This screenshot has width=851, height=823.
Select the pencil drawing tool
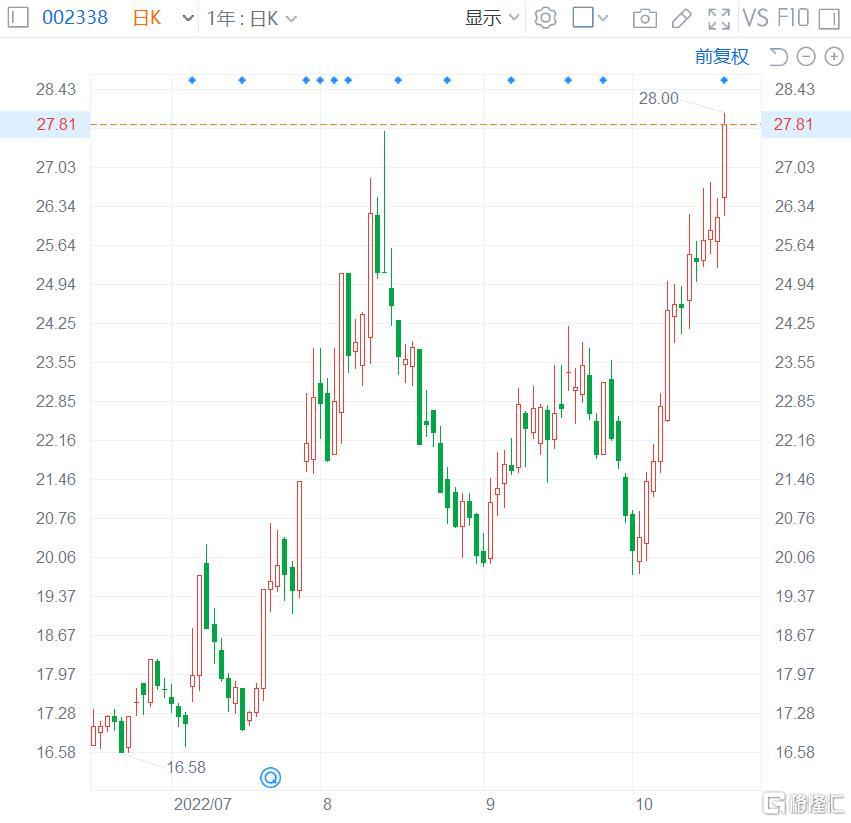click(x=682, y=18)
